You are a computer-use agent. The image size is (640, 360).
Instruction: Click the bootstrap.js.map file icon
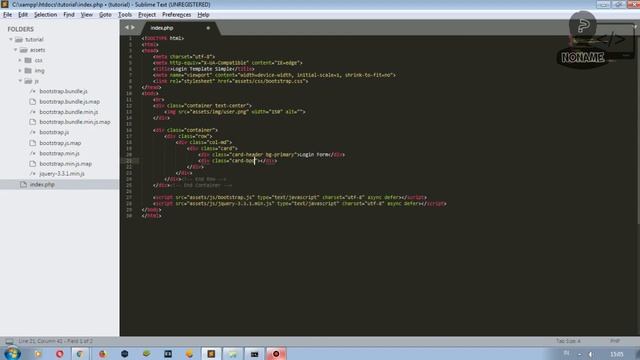pyautogui.click(x=33, y=143)
